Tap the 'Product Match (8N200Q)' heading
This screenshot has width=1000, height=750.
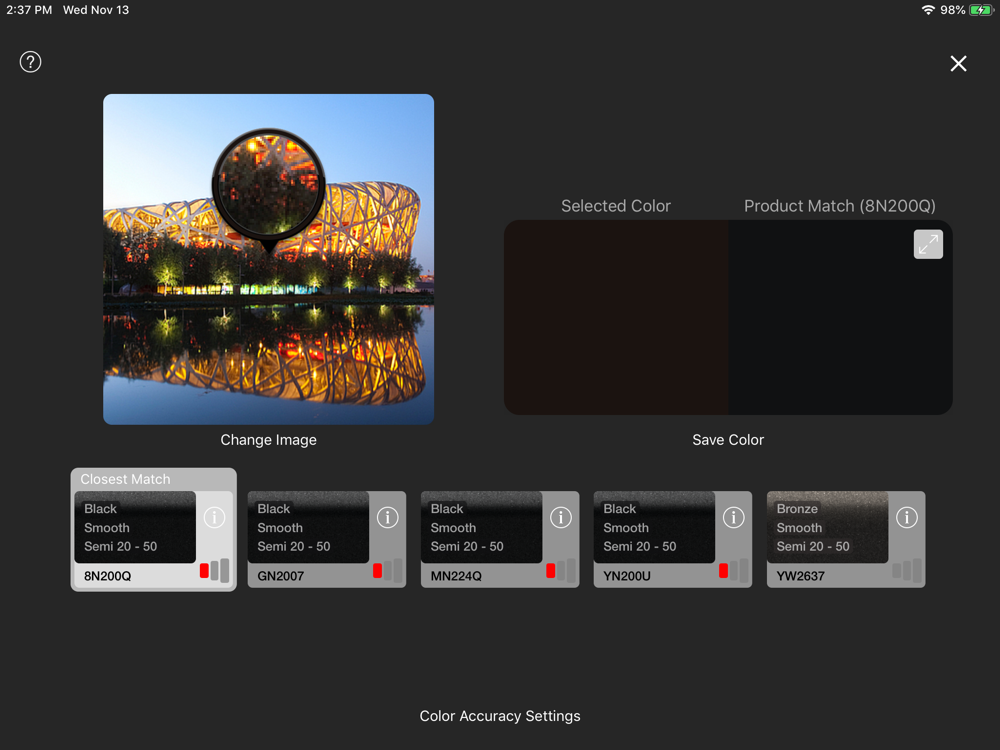coord(840,206)
